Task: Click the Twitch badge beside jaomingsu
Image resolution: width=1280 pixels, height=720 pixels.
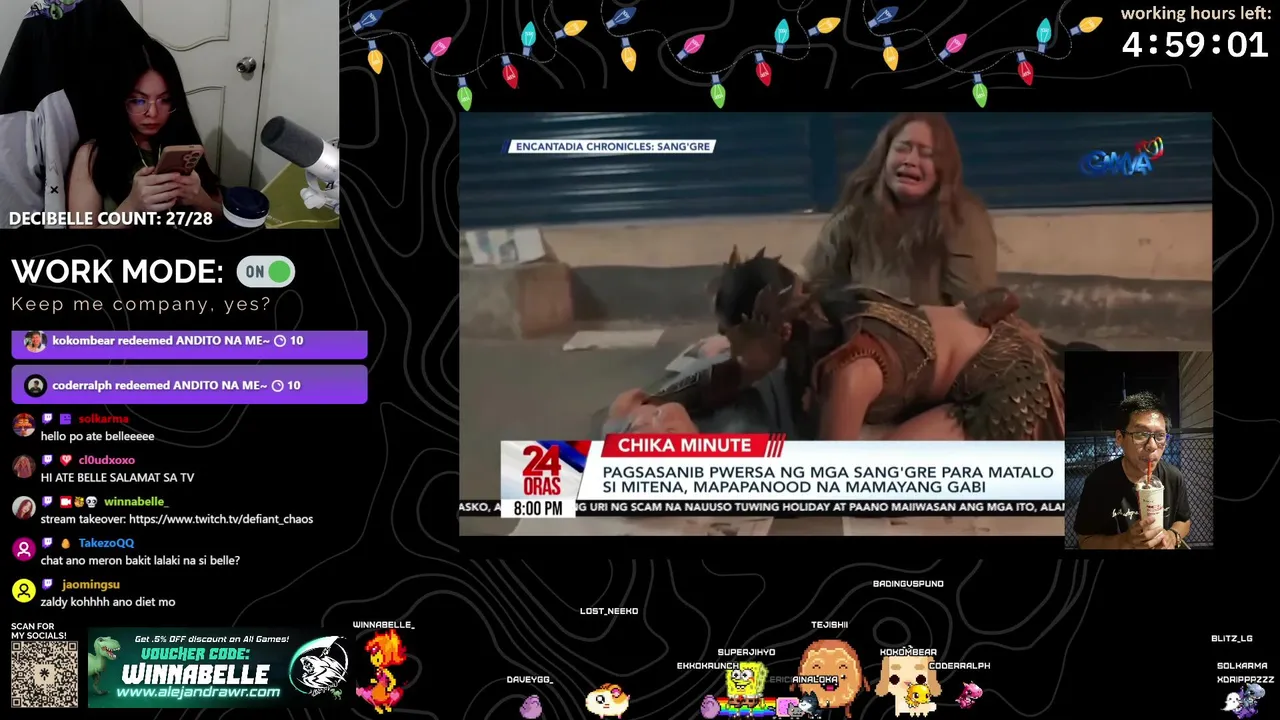Action: pyautogui.click(x=47, y=584)
